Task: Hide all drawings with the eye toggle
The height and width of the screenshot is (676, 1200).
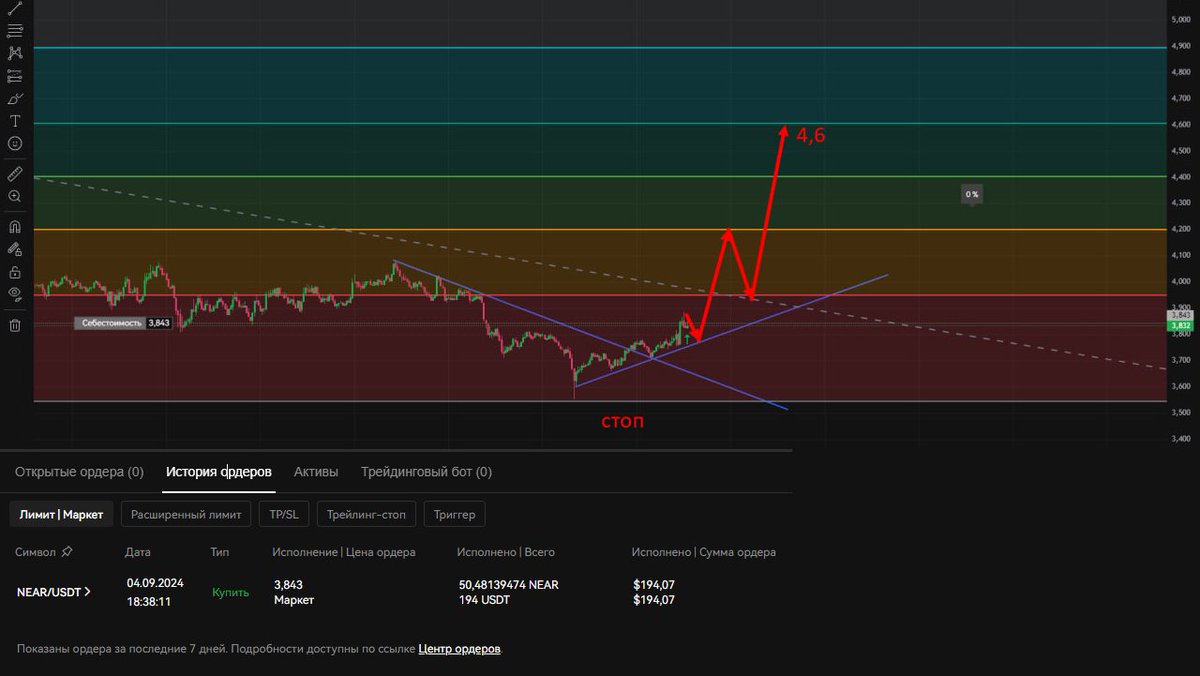Action: [14, 294]
